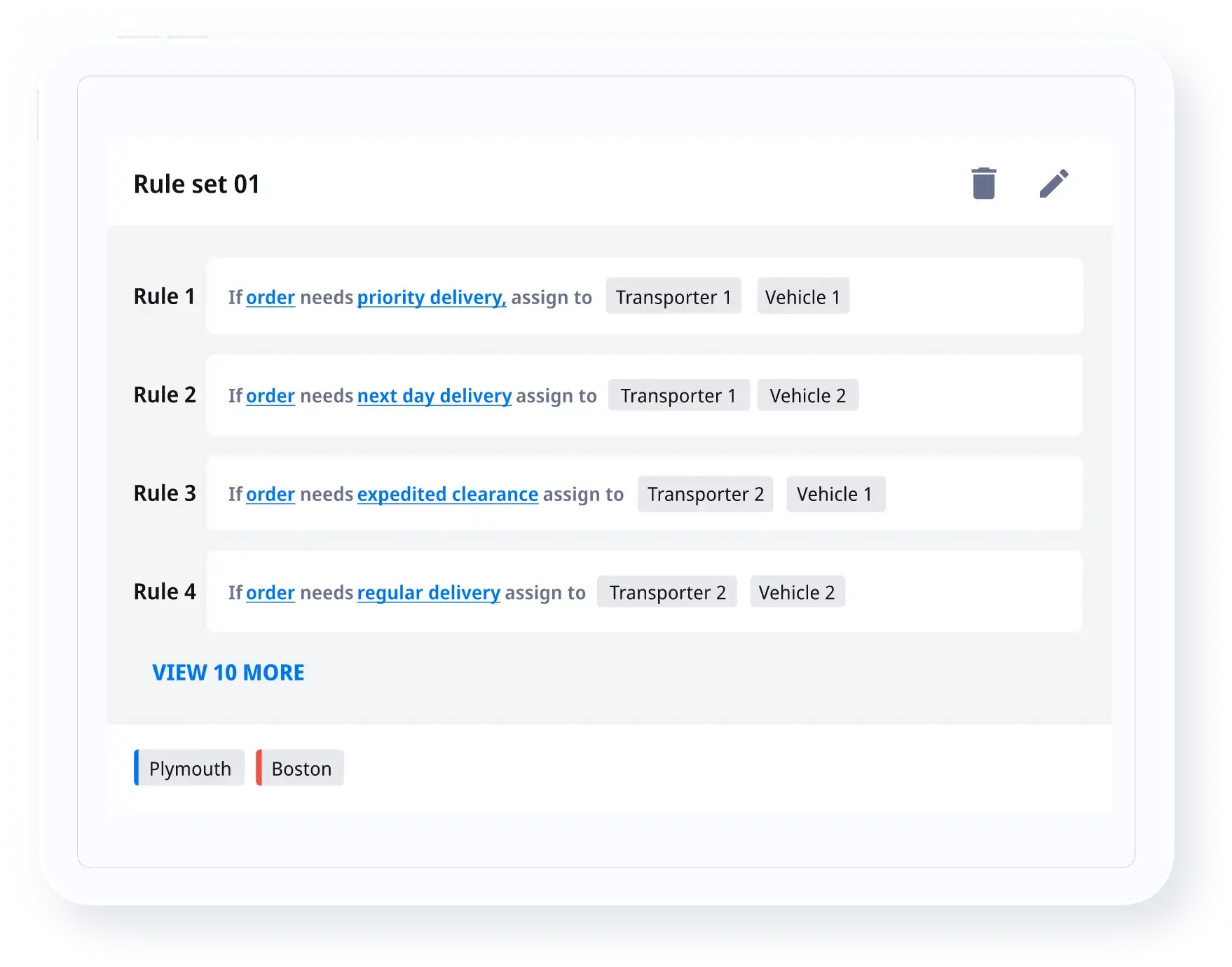Open 'expedited clearance' condition link

click(447, 494)
